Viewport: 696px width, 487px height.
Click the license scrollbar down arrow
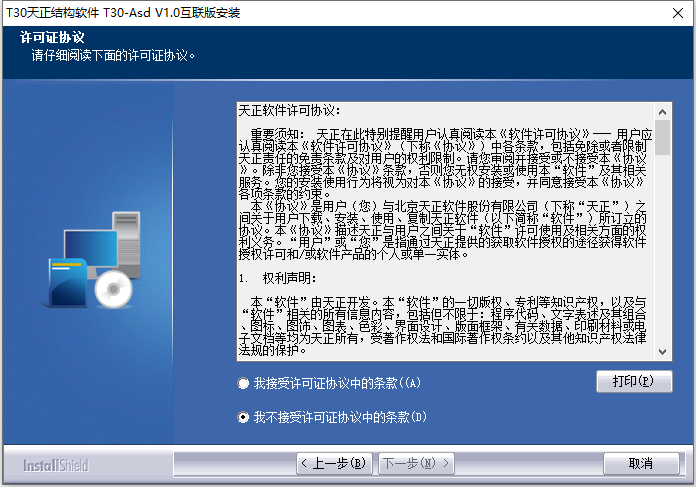point(663,352)
